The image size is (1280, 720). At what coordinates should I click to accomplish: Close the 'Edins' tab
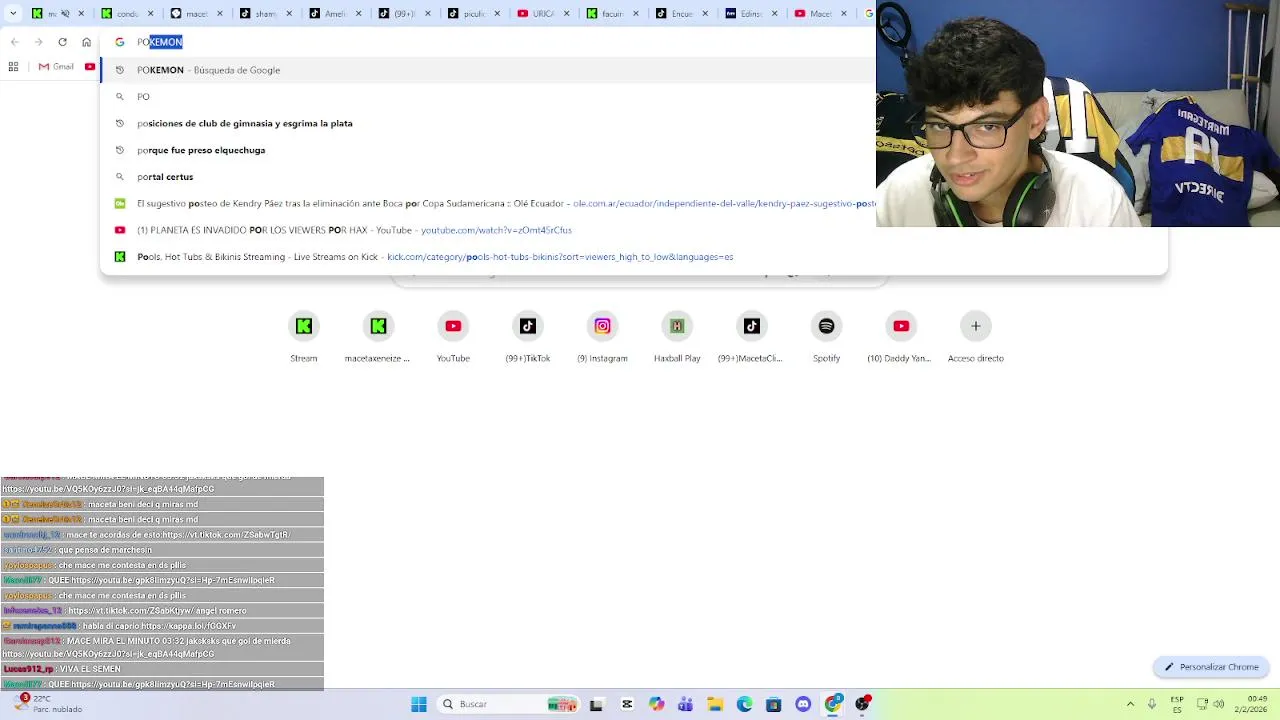tap(774, 13)
